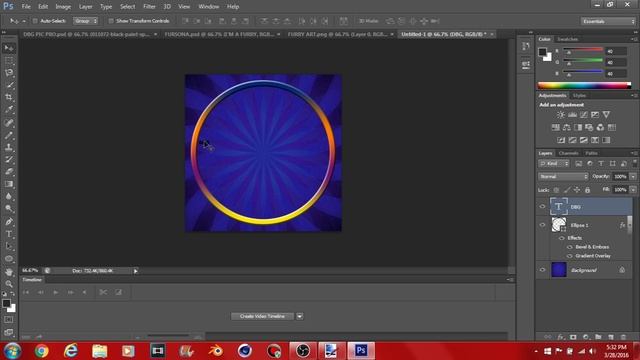Screen dimensions: 640x360
Task: Hide the Gradient Overlay effect
Action: pos(570,256)
